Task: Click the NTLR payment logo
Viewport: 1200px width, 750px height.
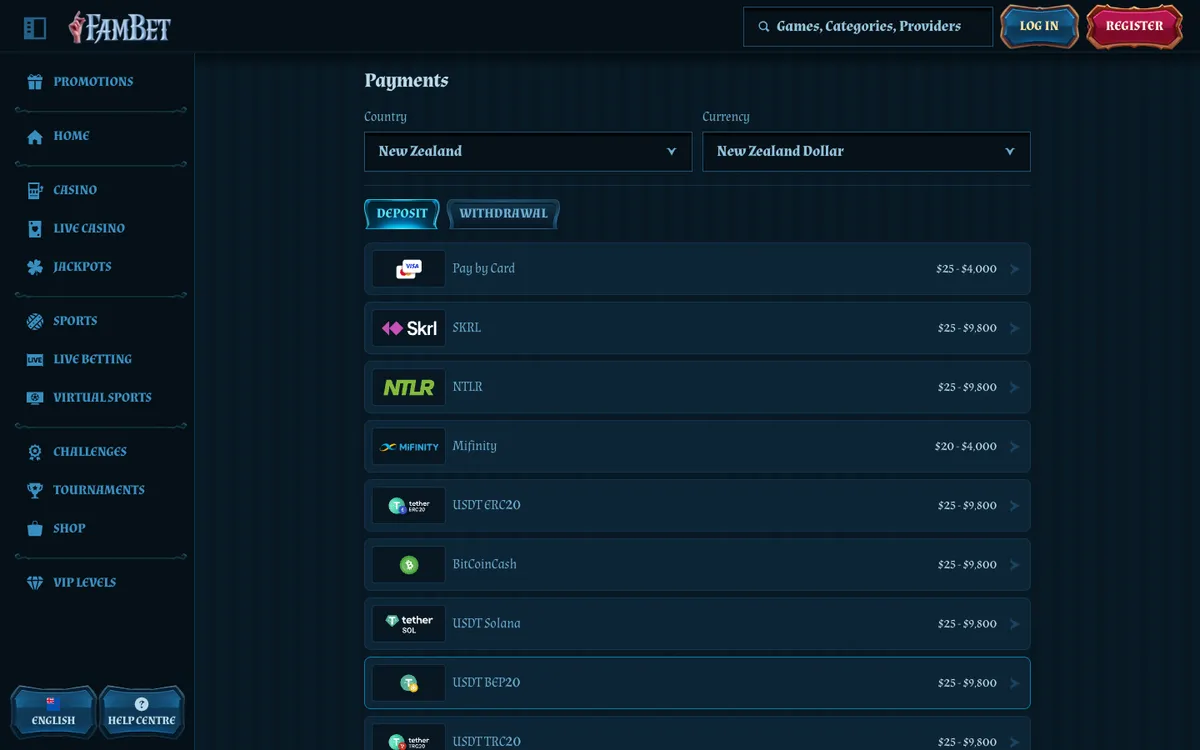Action: pyautogui.click(x=409, y=387)
